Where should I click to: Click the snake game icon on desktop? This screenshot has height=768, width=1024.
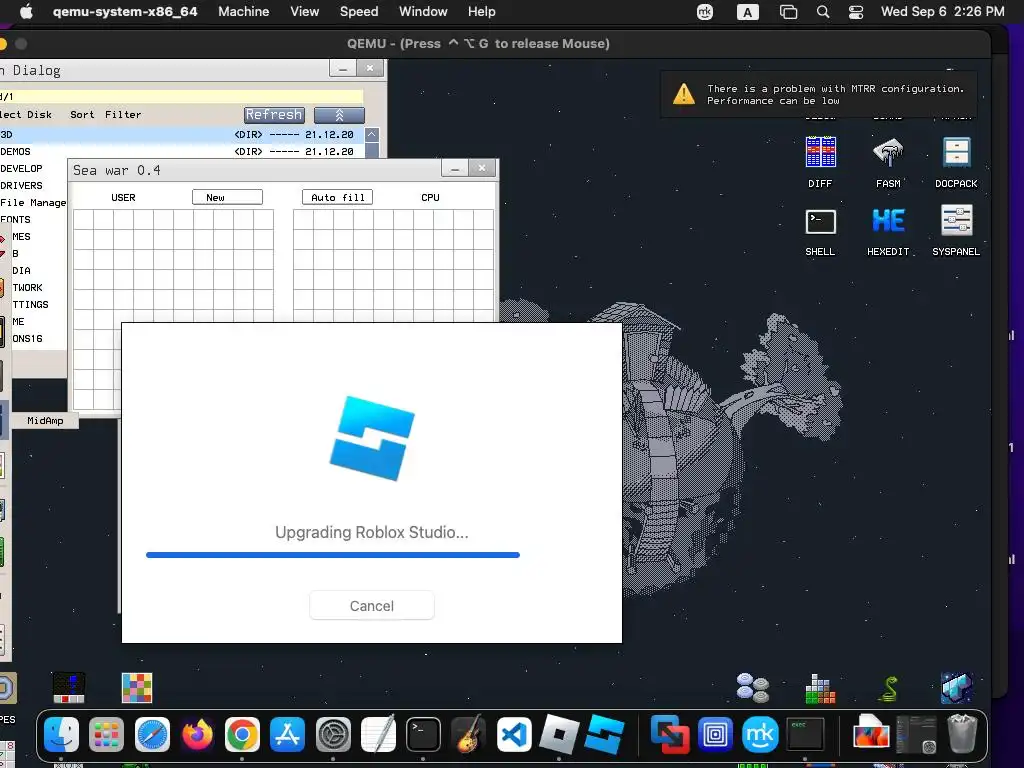coord(888,688)
